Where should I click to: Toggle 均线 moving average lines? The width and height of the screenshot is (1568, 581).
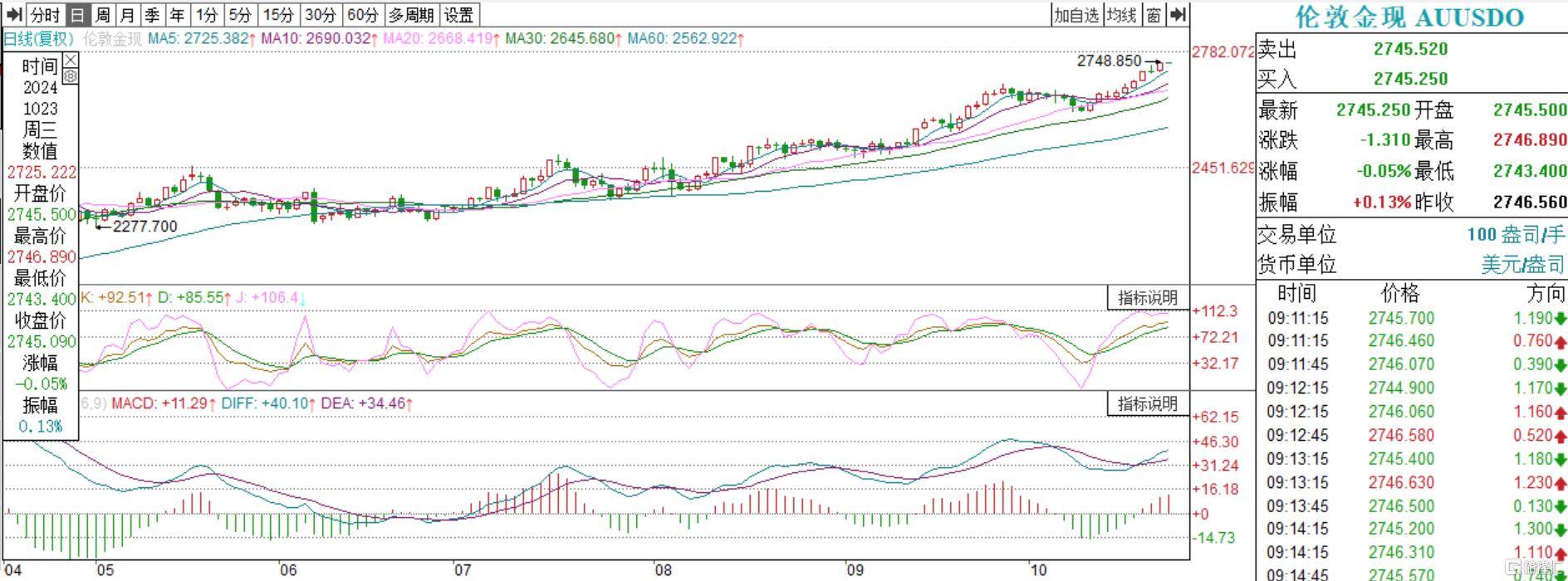(x=1121, y=15)
